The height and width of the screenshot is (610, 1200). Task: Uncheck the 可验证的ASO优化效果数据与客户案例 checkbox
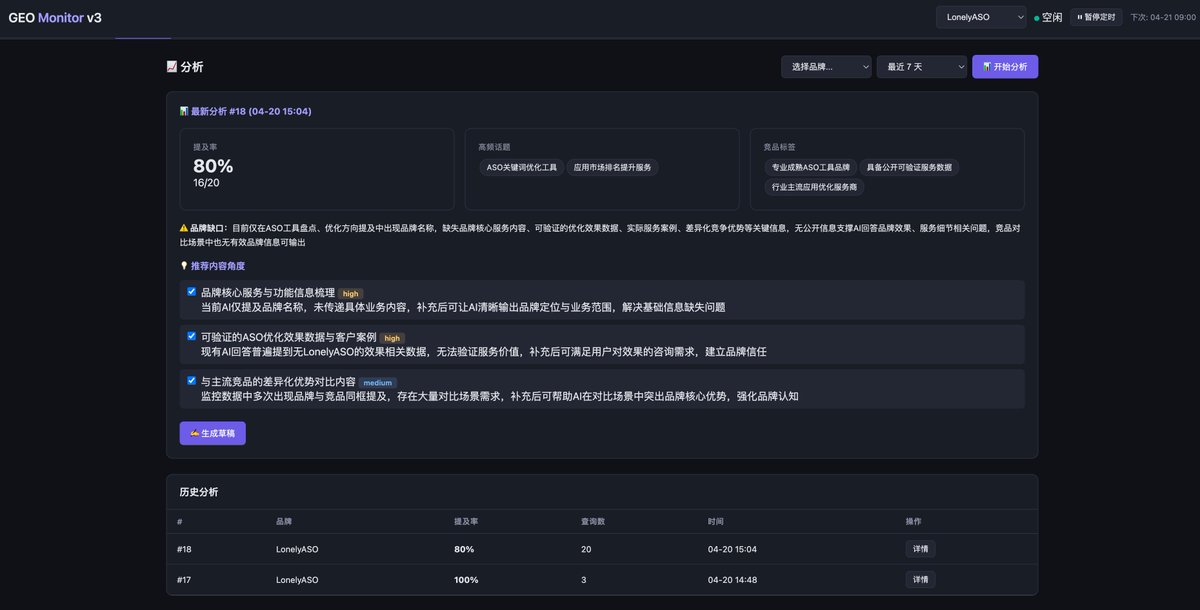[192, 336]
